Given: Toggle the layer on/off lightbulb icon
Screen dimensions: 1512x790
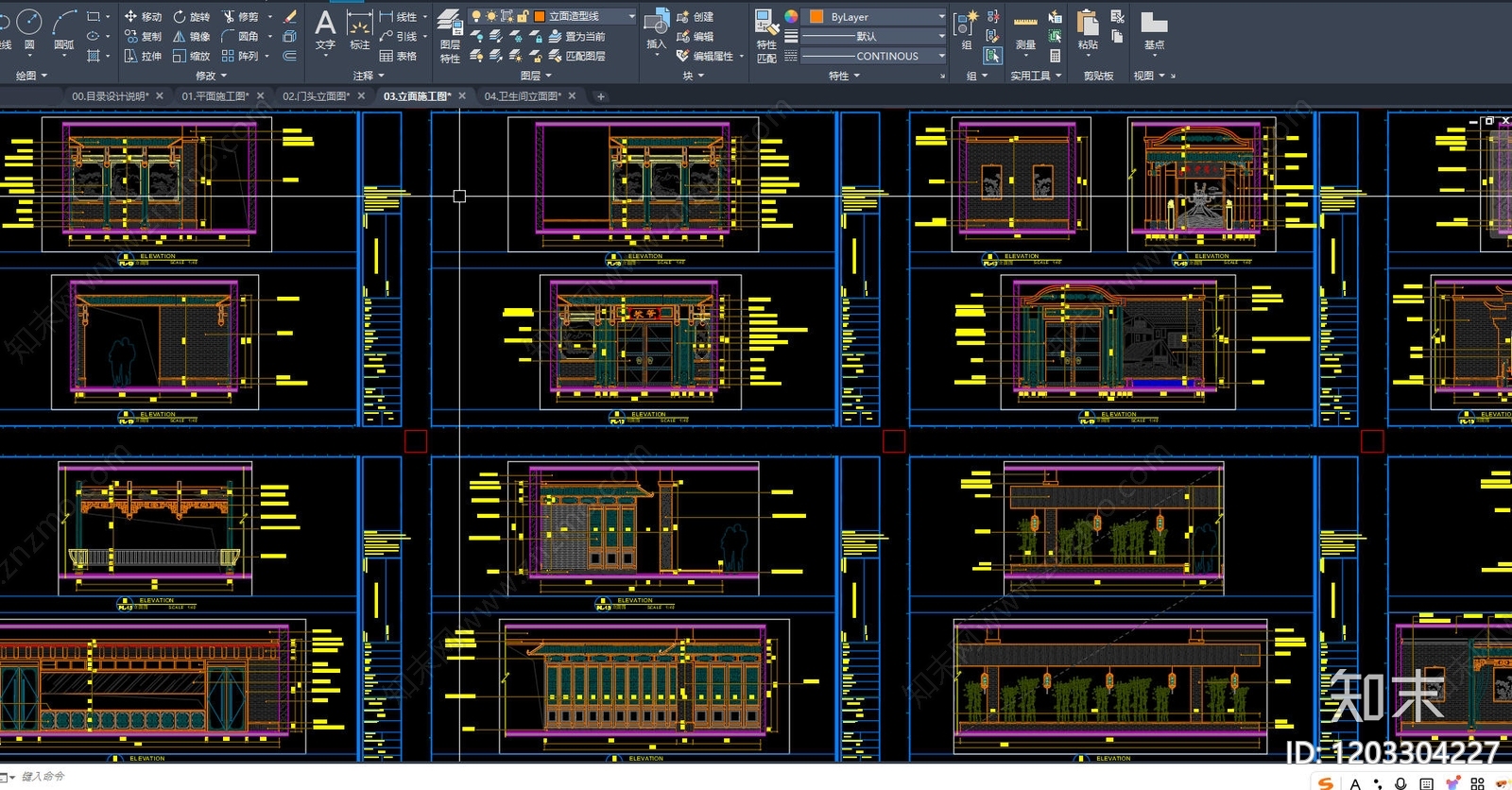Looking at the screenshot, I should pos(476,16).
